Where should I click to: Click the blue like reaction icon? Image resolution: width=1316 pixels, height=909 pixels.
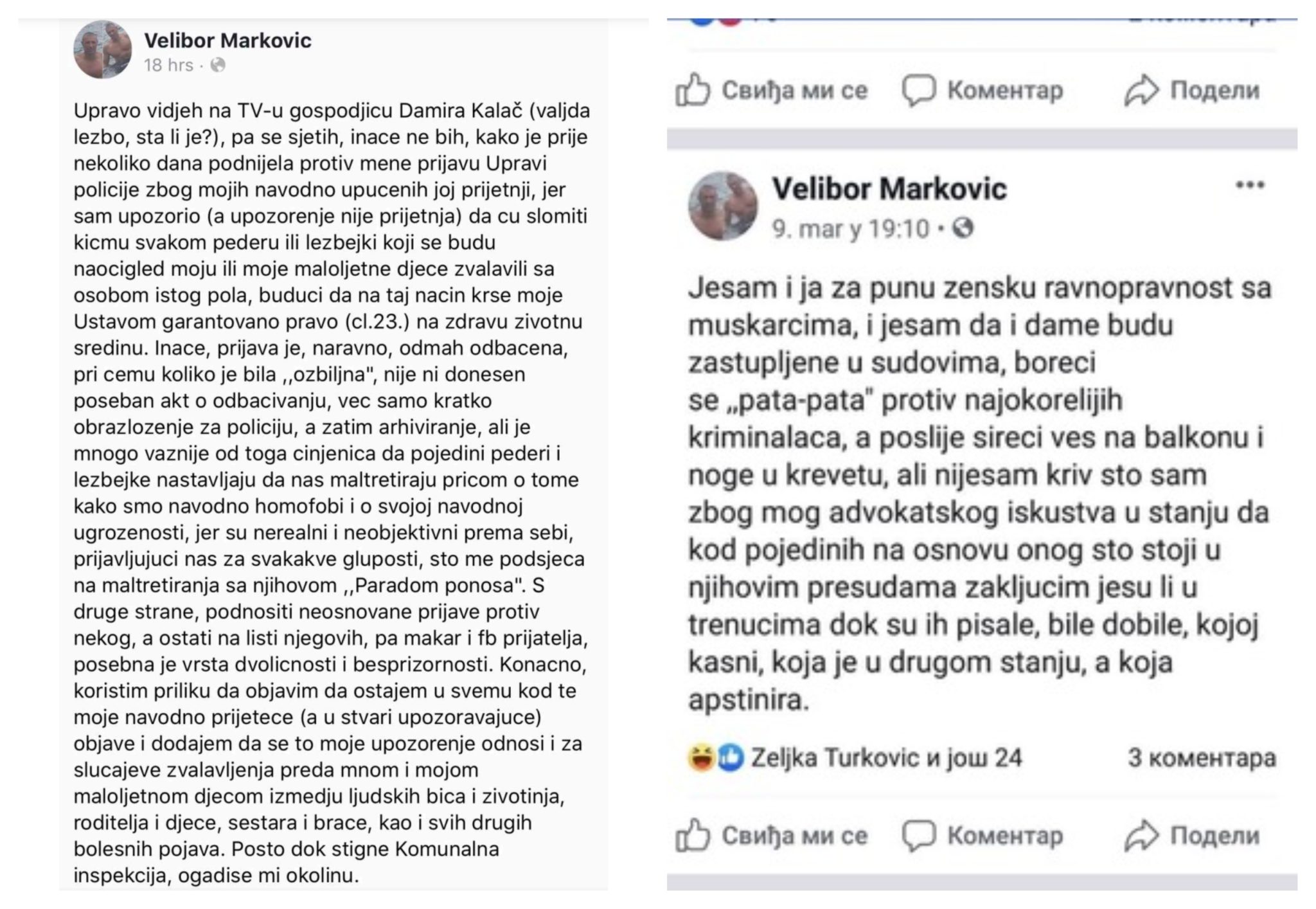click(x=730, y=757)
